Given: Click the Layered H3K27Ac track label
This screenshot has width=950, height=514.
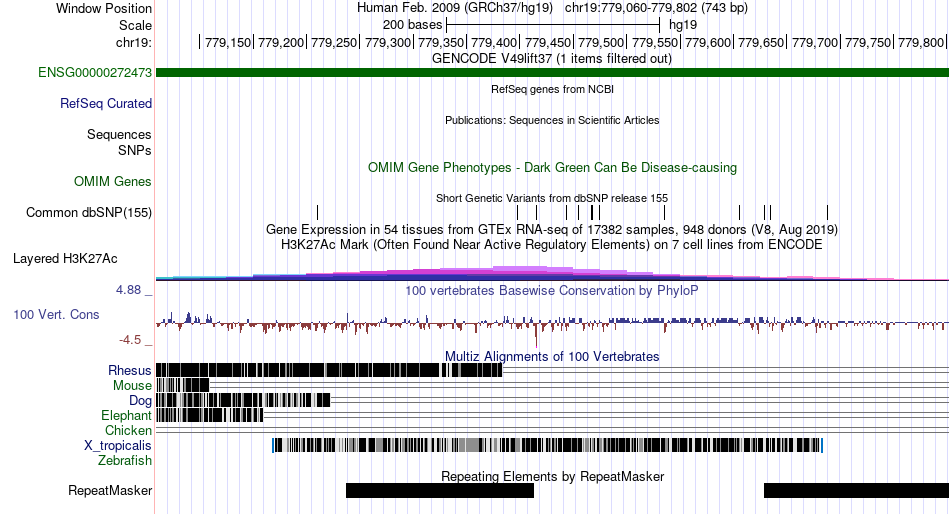Looking at the screenshot, I should coord(65,258).
